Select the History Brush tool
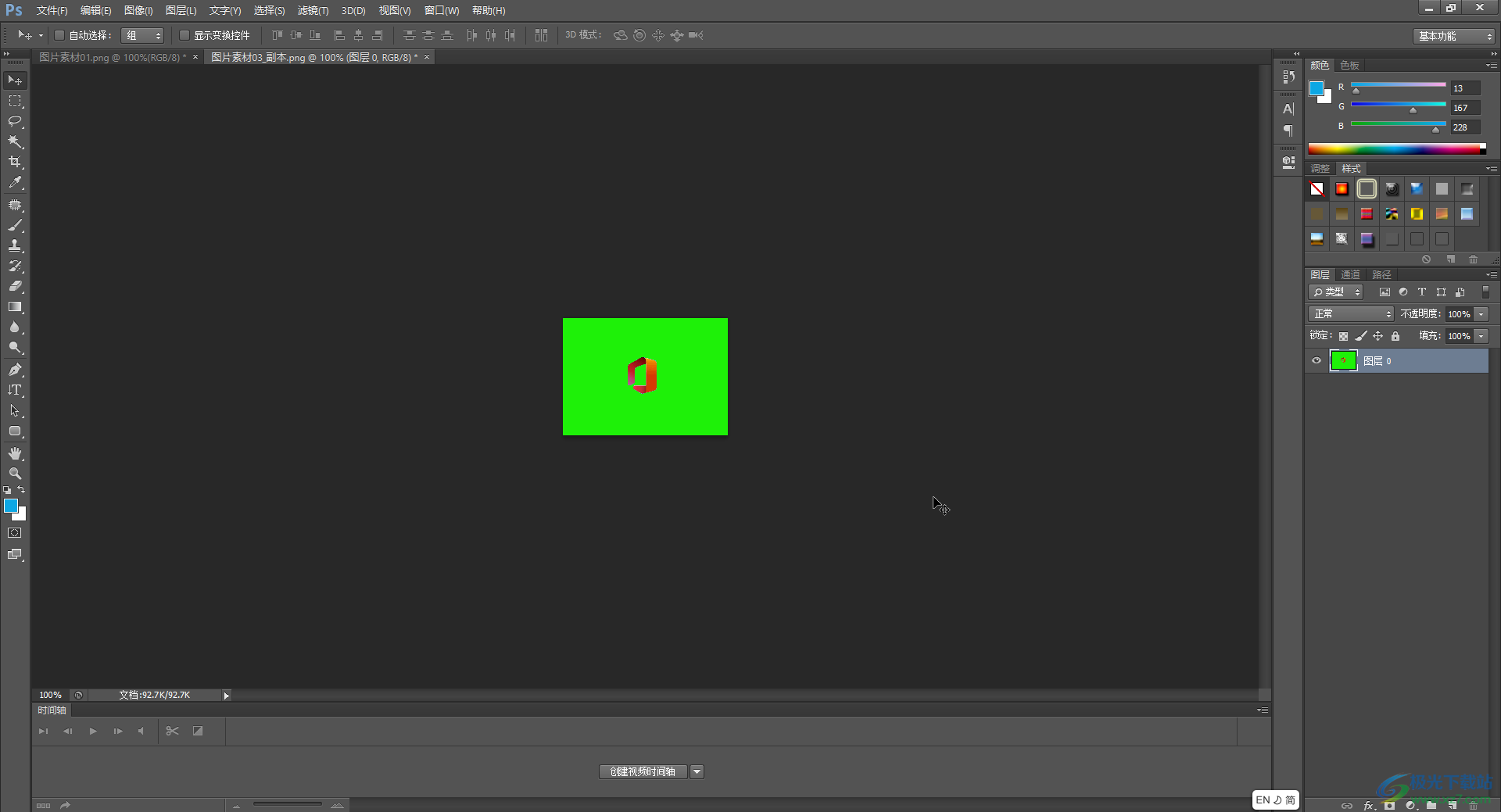The width and height of the screenshot is (1501, 812). 15,266
